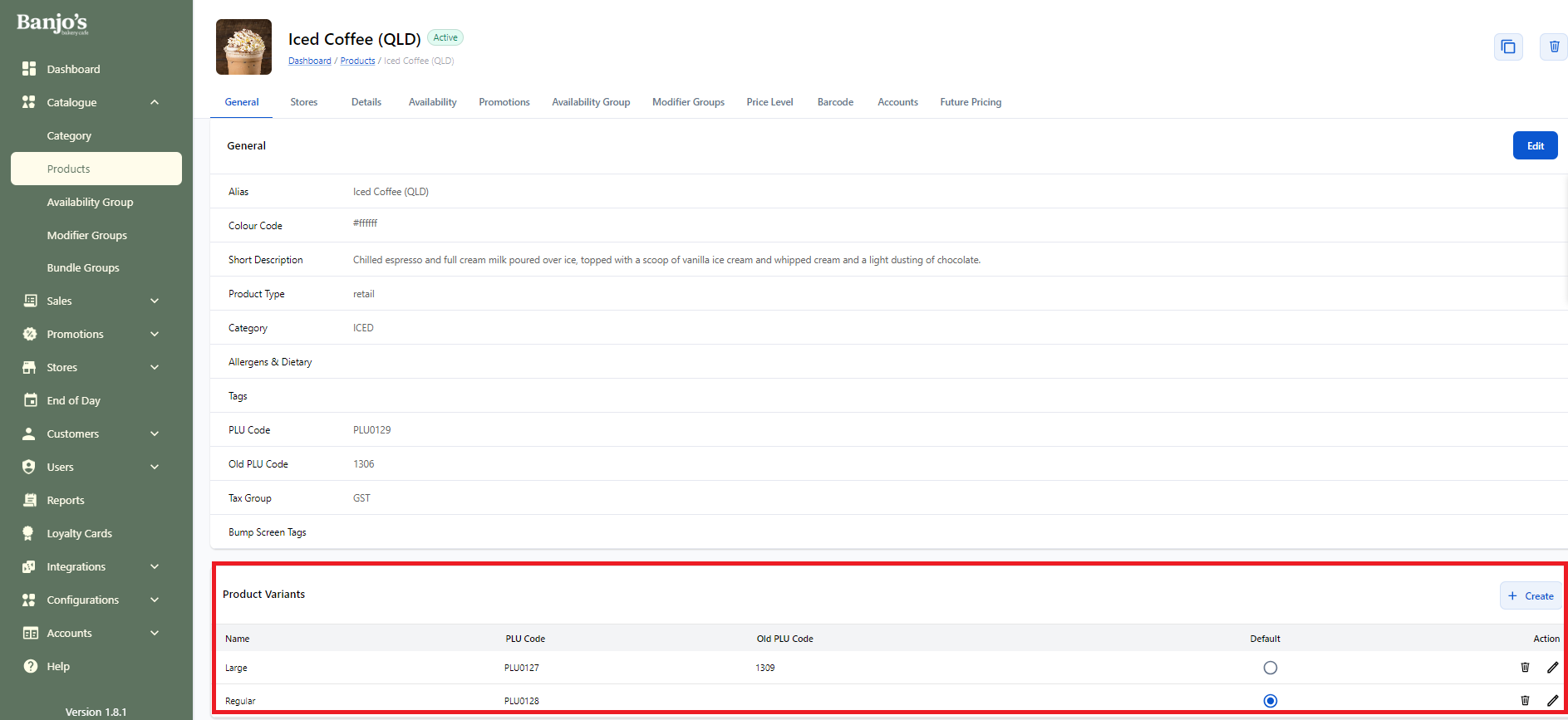Click the duplicate product icon
The image size is (1568, 720).
click(x=1507, y=47)
